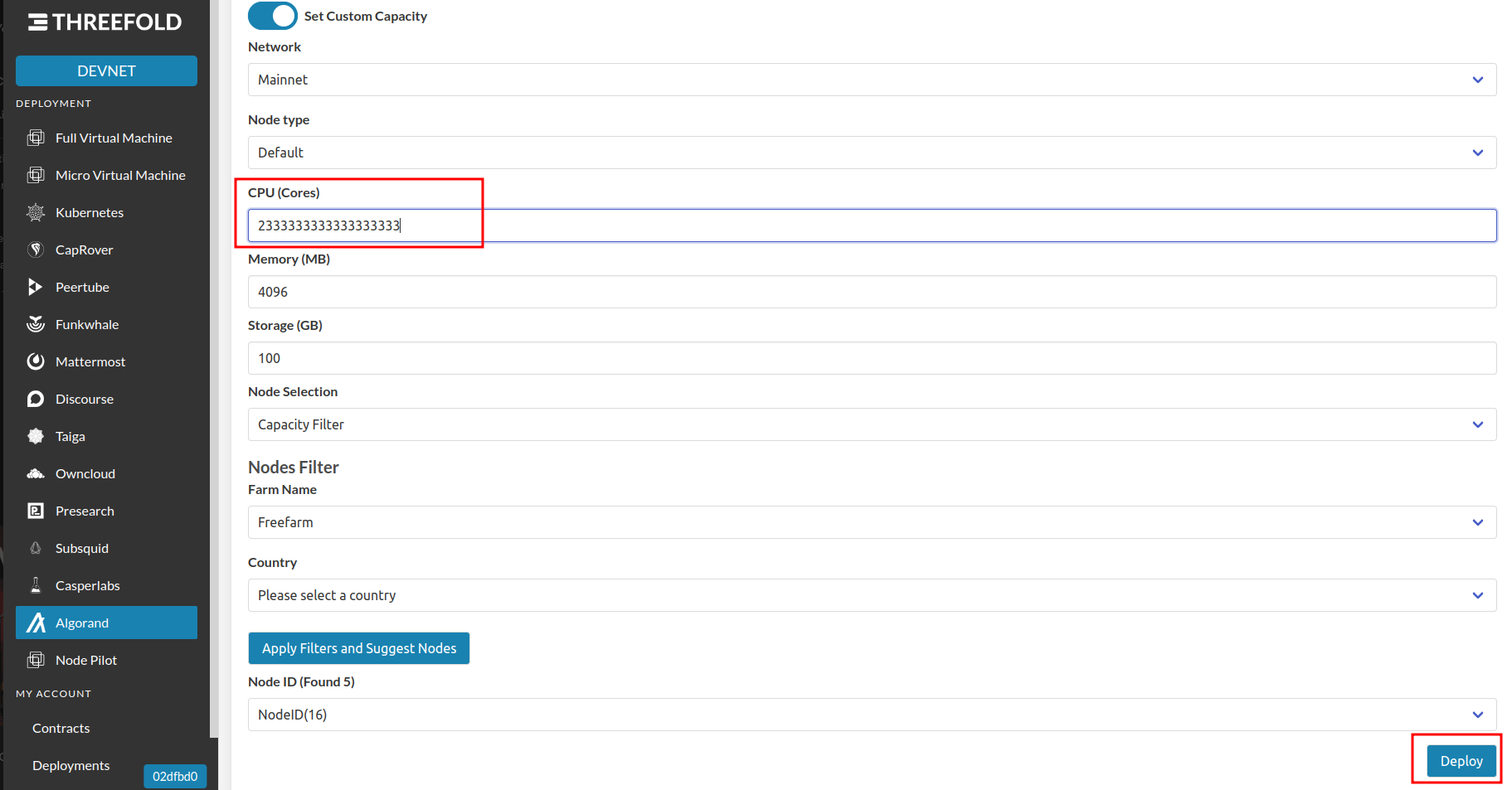Viewport: 1512px width, 790px height.
Task: Open the Funkwhale deployment icon
Action: point(36,324)
